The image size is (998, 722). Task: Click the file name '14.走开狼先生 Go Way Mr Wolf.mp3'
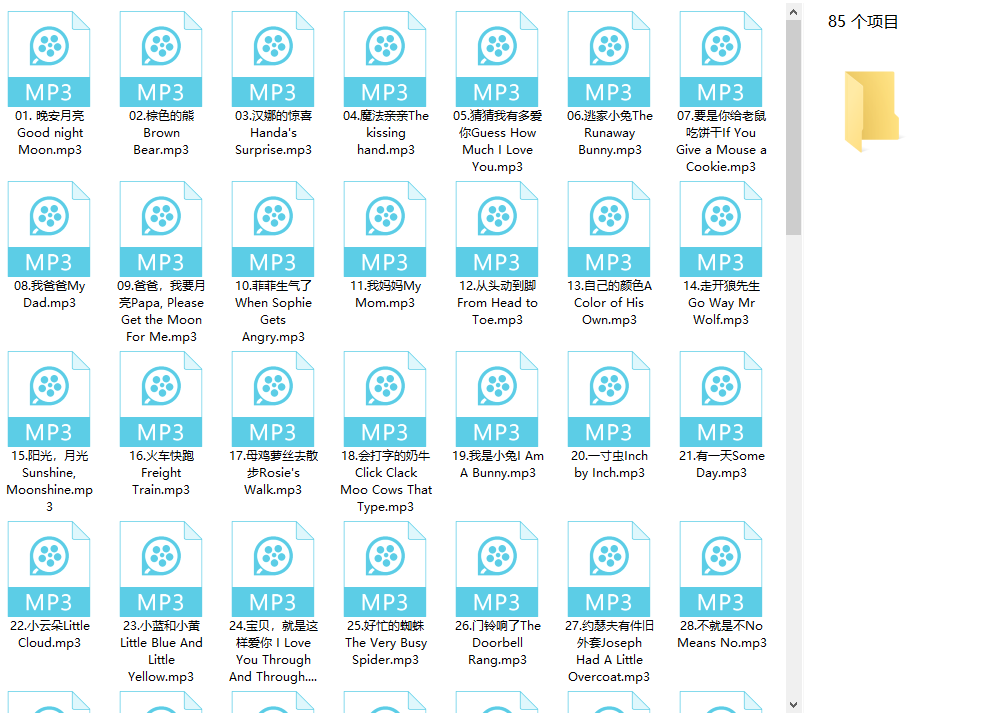(x=721, y=303)
